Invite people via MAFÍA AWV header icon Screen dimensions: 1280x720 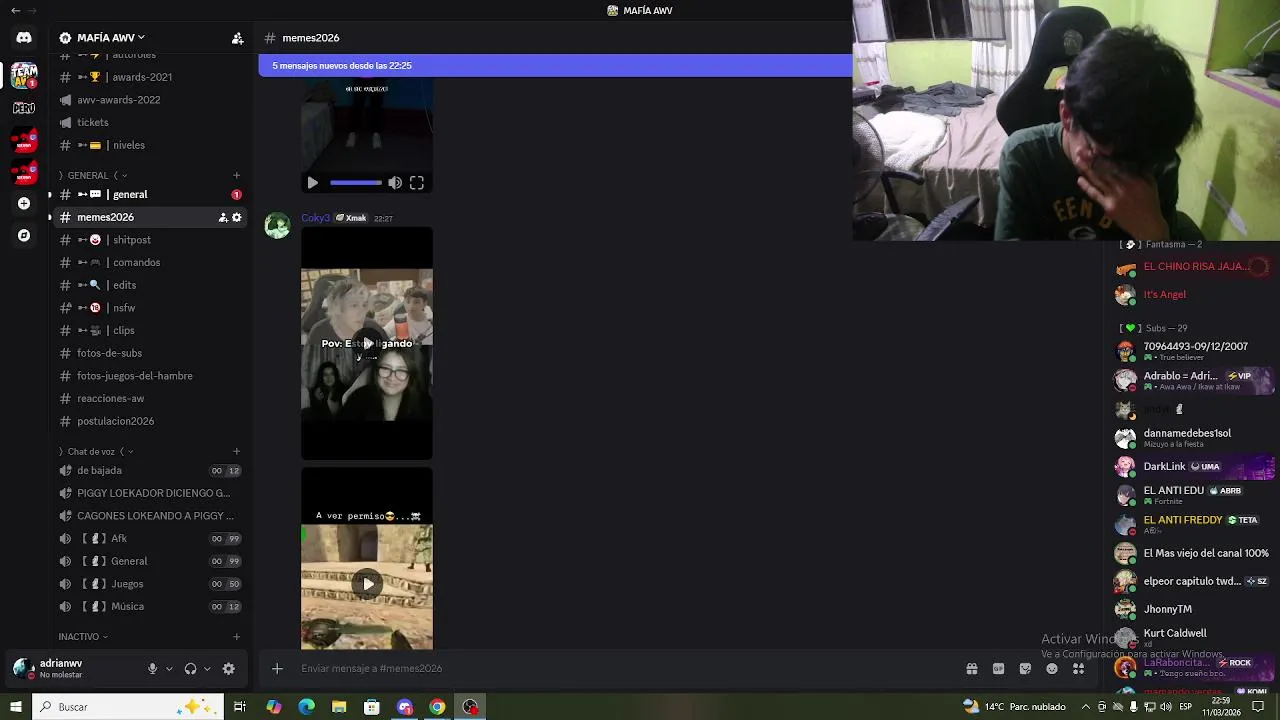pyautogui.click(x=237, y=38)
